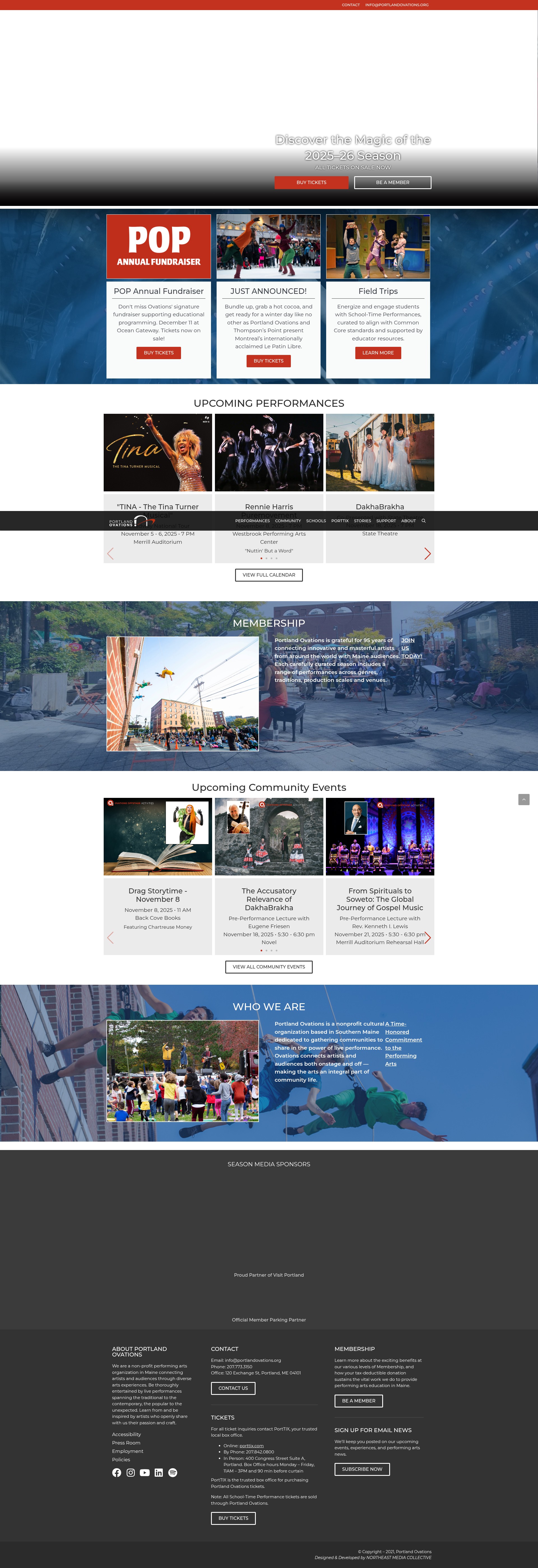The width and height of the screenshot is (538, 1568).
Task: Open the About menu item
Action: pos(408,521)
